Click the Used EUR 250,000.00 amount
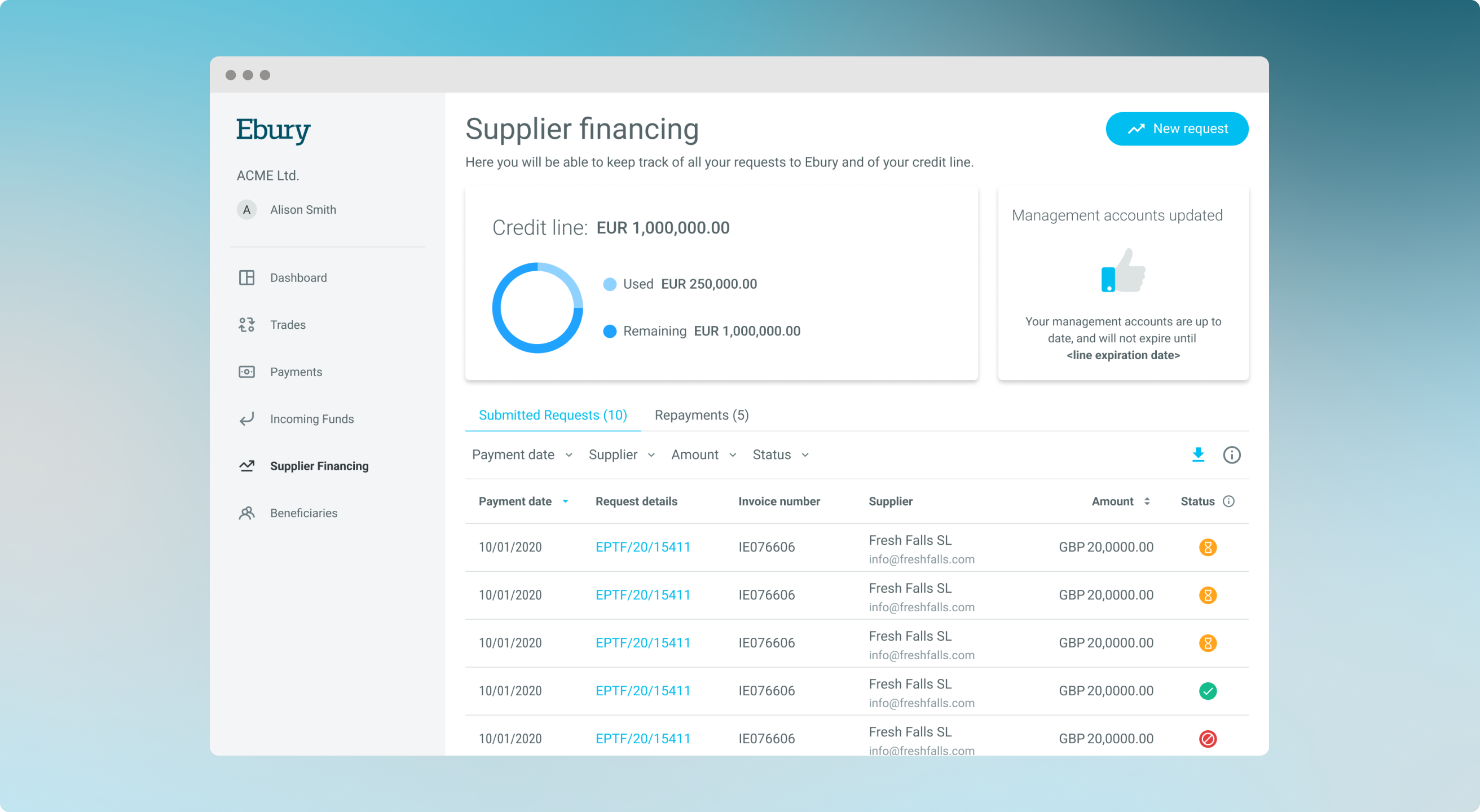This screenshot has height=812, width=1480. point(708,284)
